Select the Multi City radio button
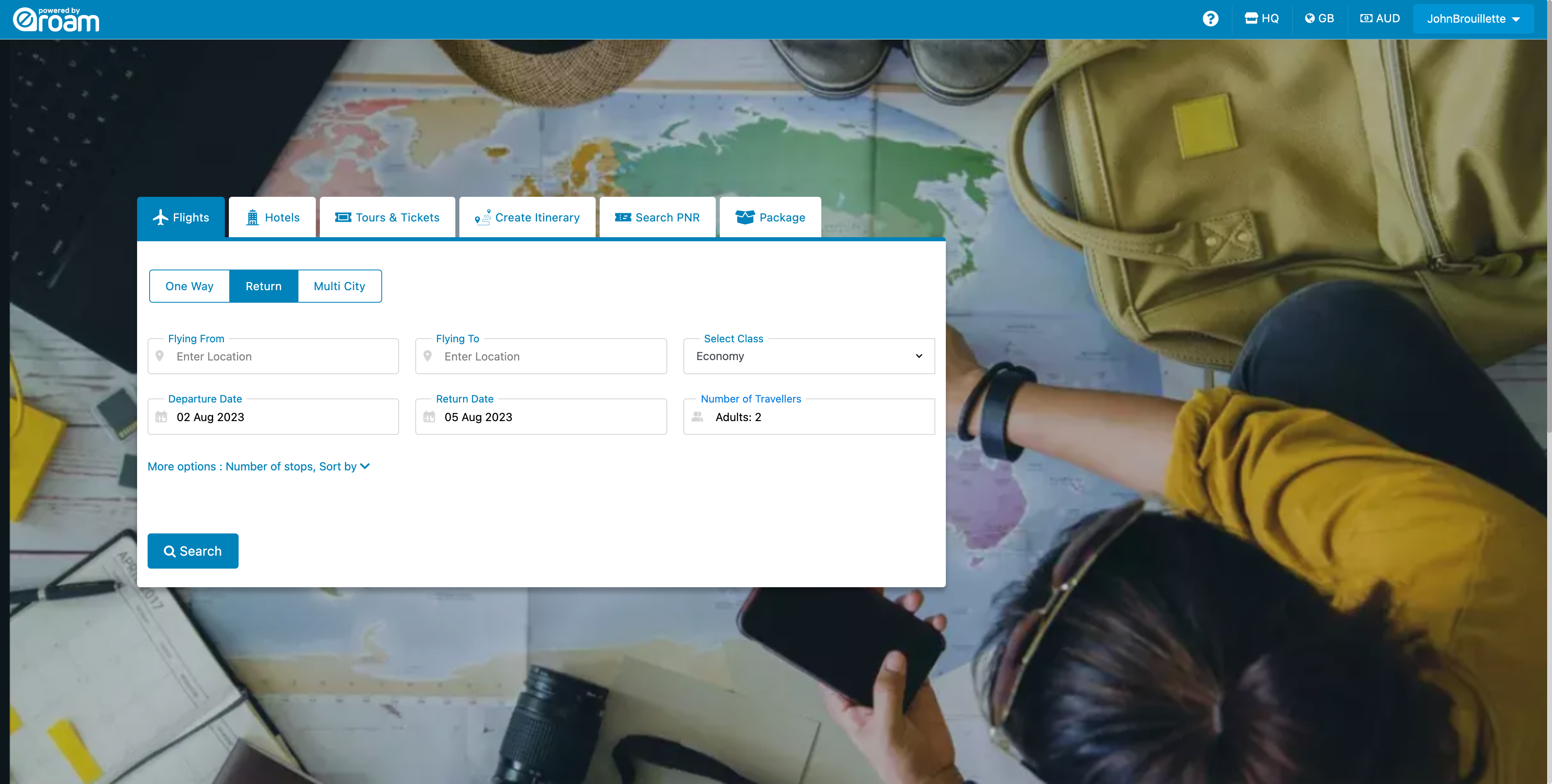 (x=339, y=285)
